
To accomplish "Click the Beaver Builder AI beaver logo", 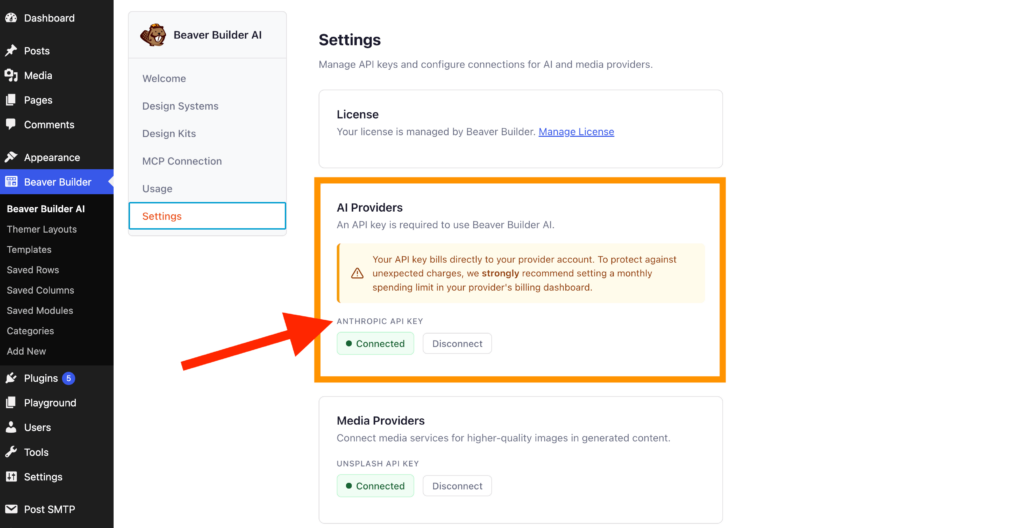I will (153, 35).
